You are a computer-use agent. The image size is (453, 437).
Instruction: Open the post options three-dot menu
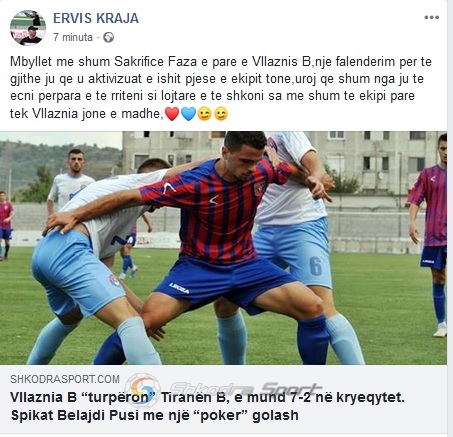coord(431,18)
